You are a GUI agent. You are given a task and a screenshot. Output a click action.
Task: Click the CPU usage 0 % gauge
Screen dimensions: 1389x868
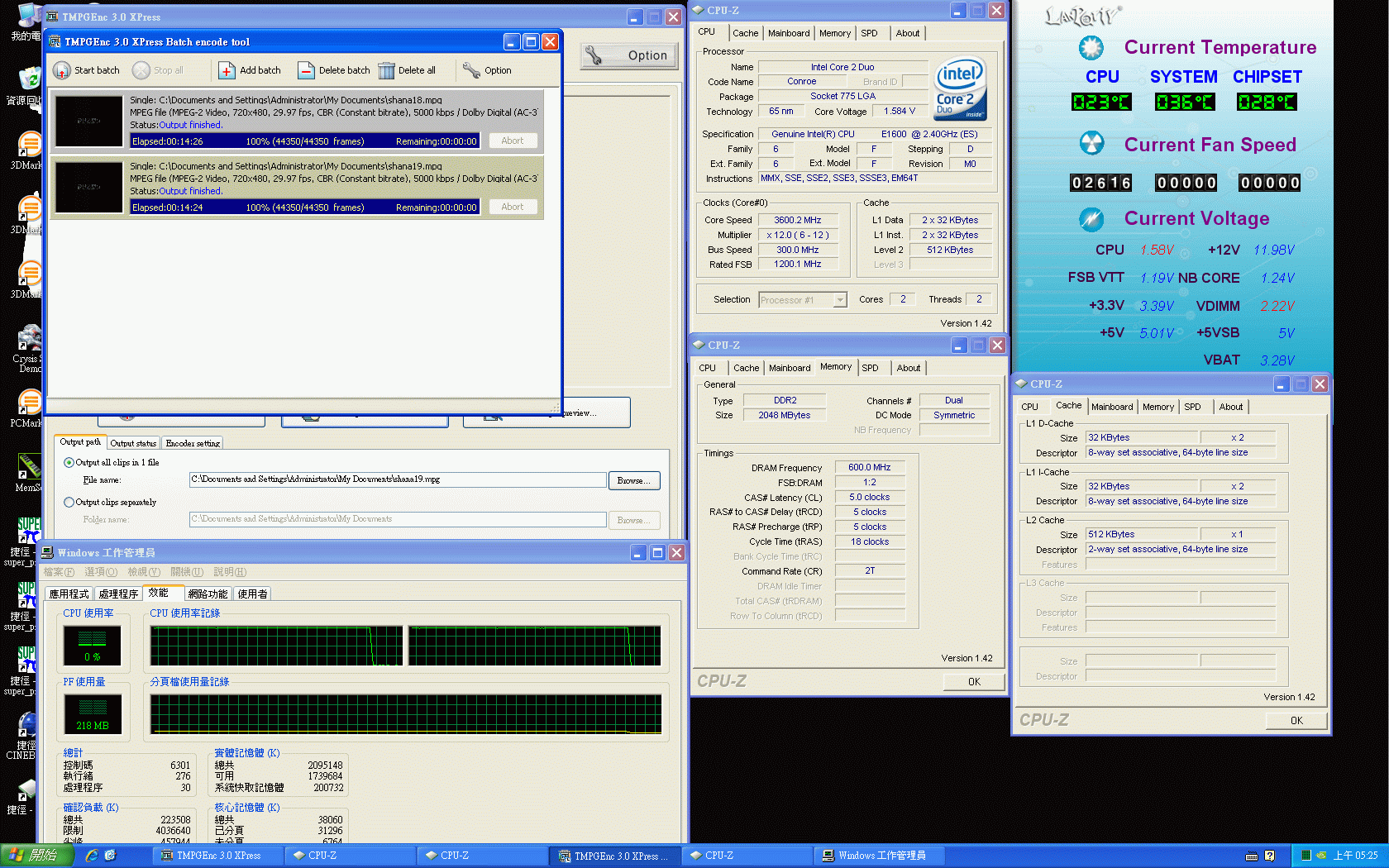point(93,646)
